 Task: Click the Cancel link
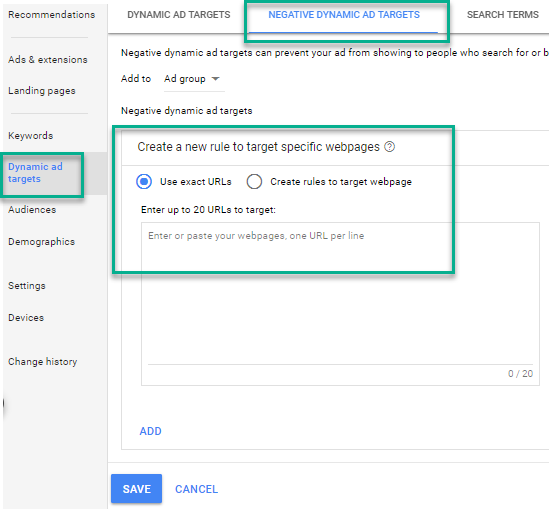196,489
